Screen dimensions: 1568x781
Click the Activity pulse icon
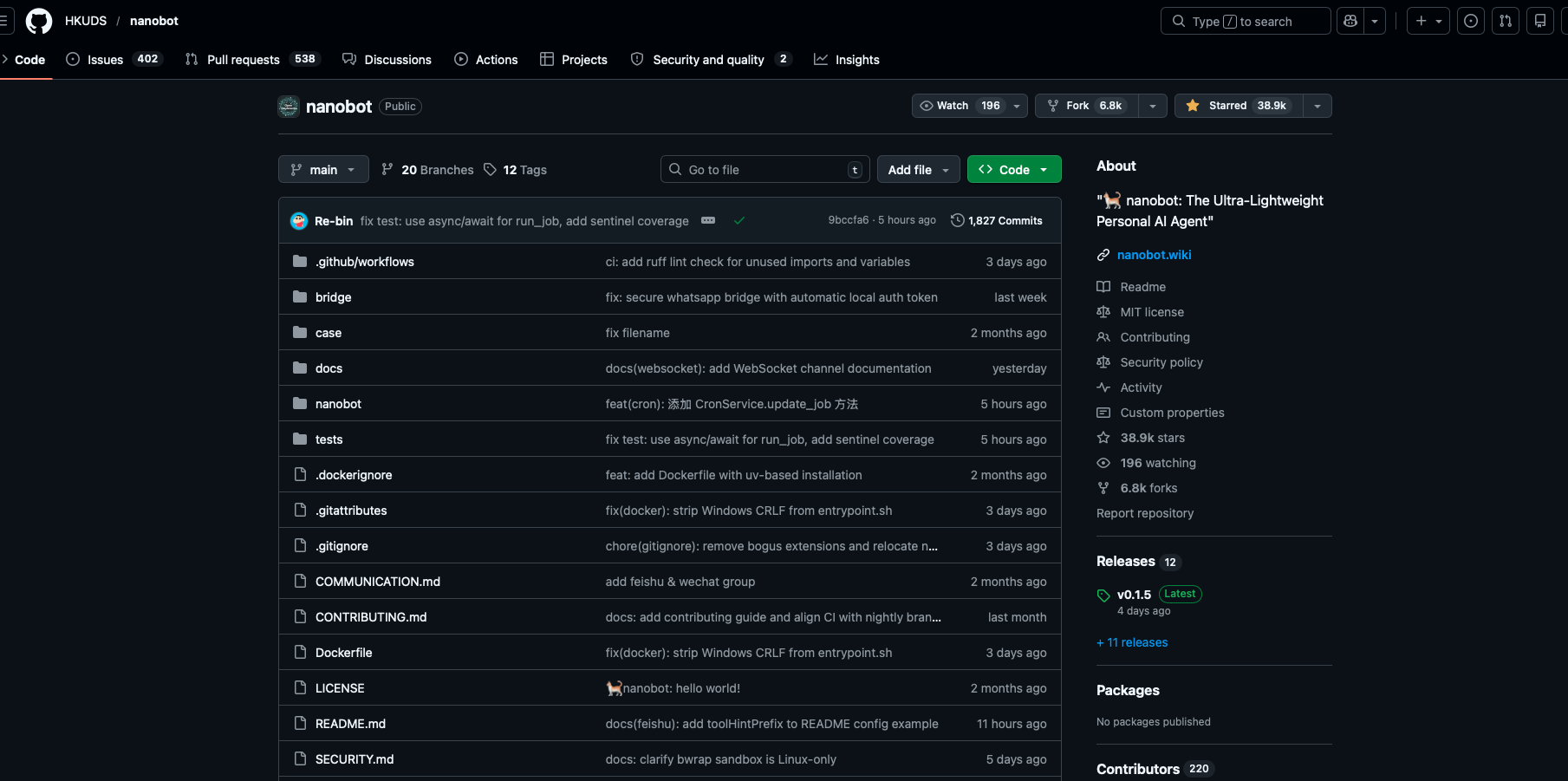[x=1103, y=387]
